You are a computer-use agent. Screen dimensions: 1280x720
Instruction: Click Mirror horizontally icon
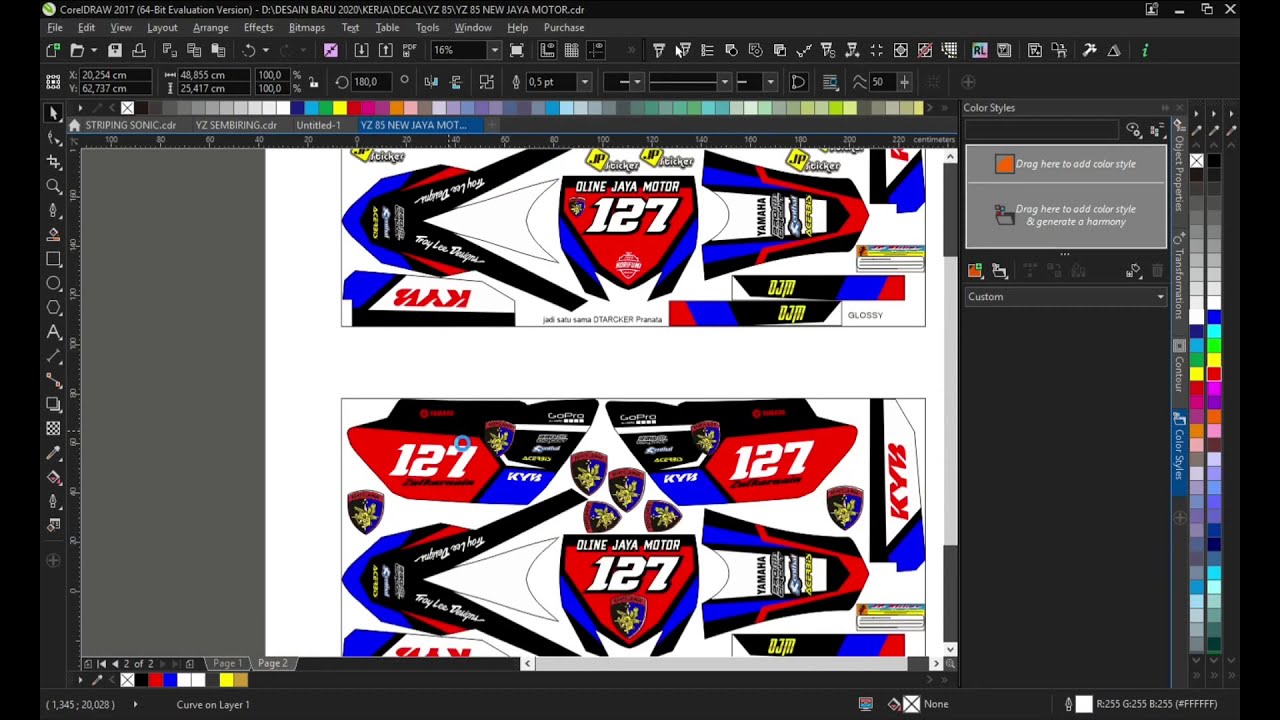431,82
